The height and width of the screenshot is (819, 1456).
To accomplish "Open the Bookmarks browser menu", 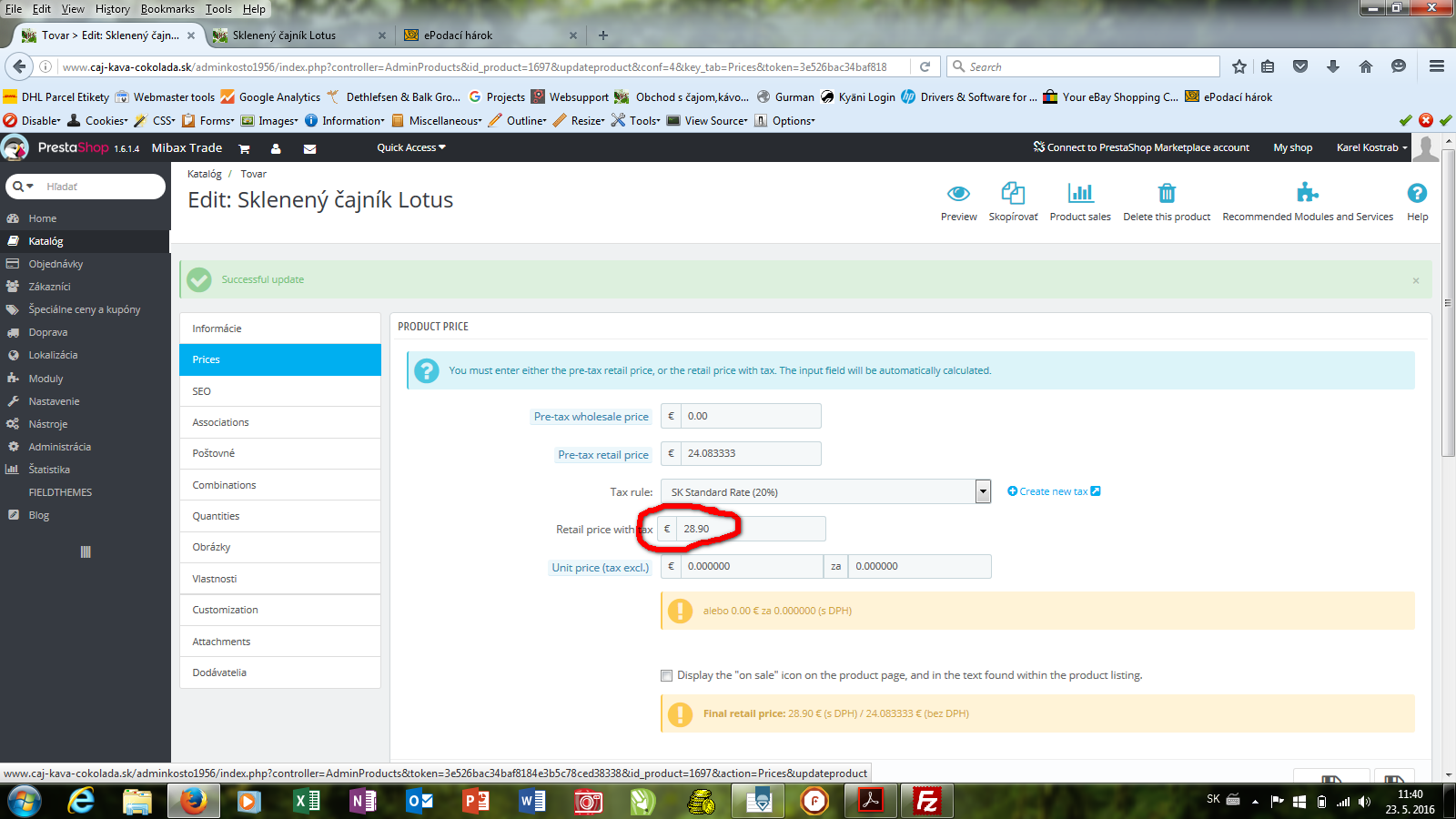I will 167,9.
